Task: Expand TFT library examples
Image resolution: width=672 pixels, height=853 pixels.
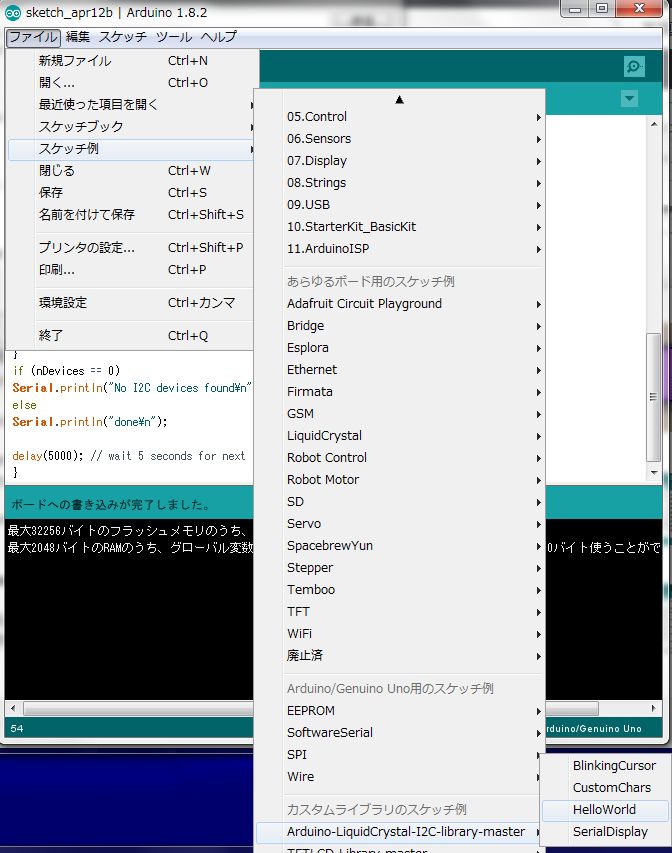Action: click(400, 612)
